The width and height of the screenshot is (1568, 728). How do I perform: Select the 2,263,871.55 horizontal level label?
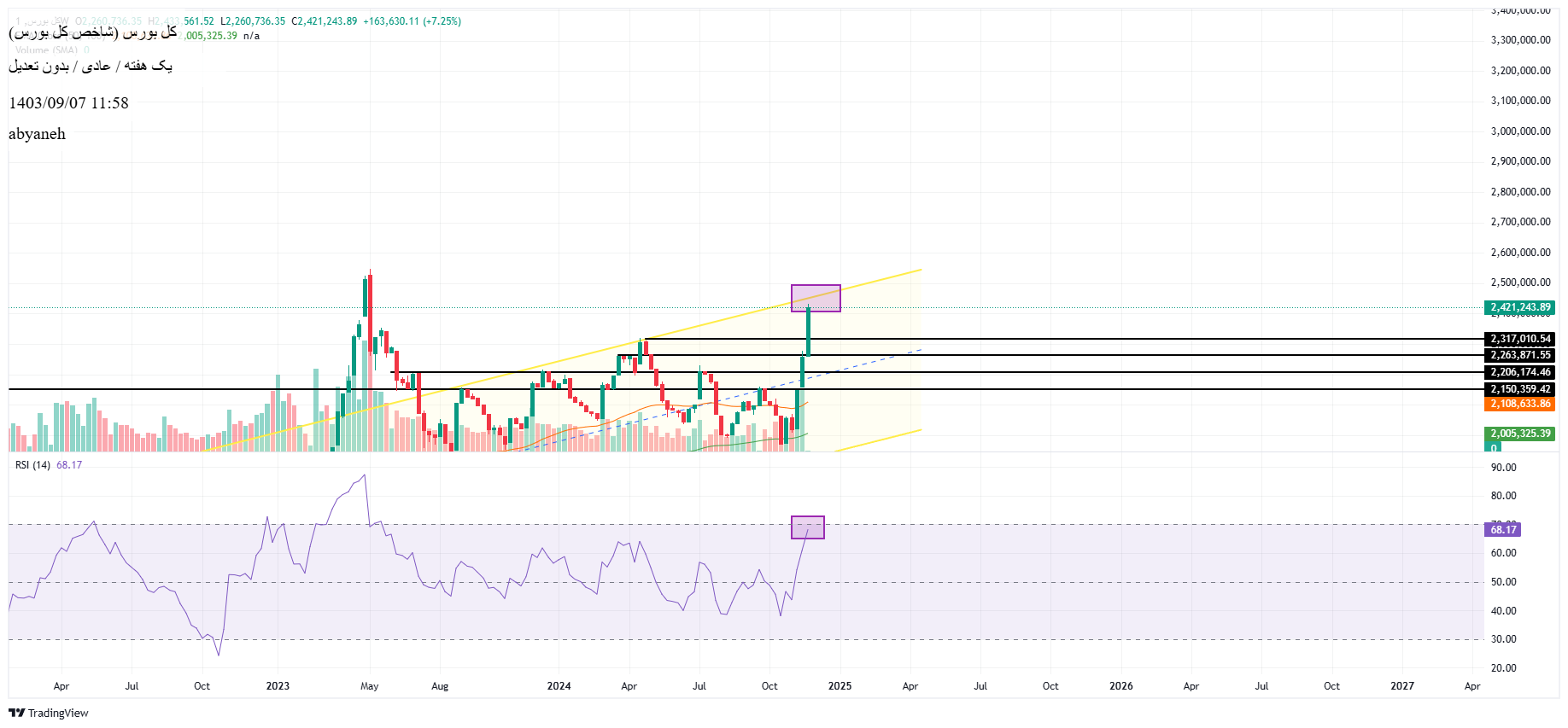(x=1519, y=355)
